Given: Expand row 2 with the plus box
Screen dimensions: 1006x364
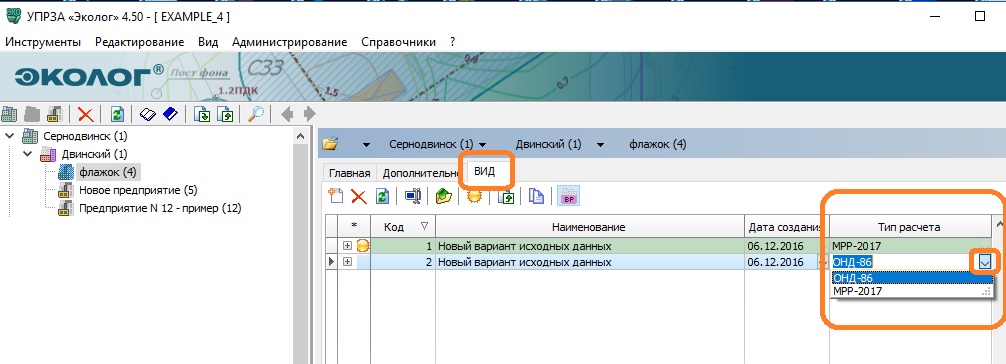Looking at the screenshot, I should [x=348, y=262].
